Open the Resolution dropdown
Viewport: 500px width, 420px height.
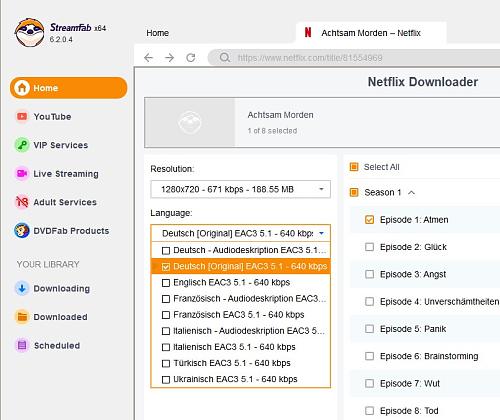(x=240, y=189)
